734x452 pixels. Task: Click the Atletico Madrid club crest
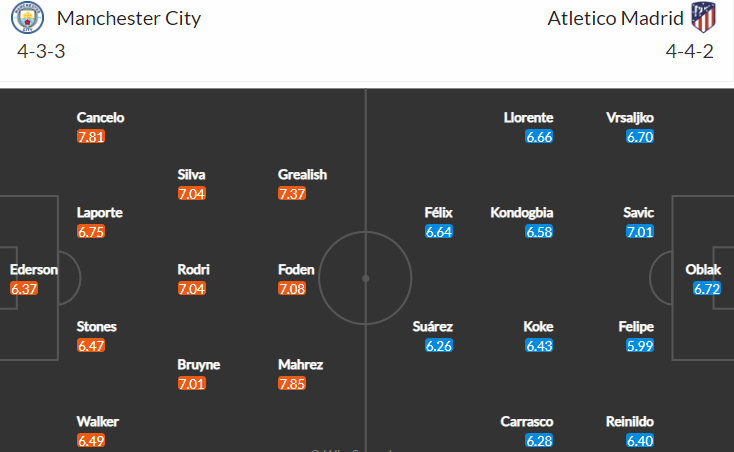pos(704,17)
